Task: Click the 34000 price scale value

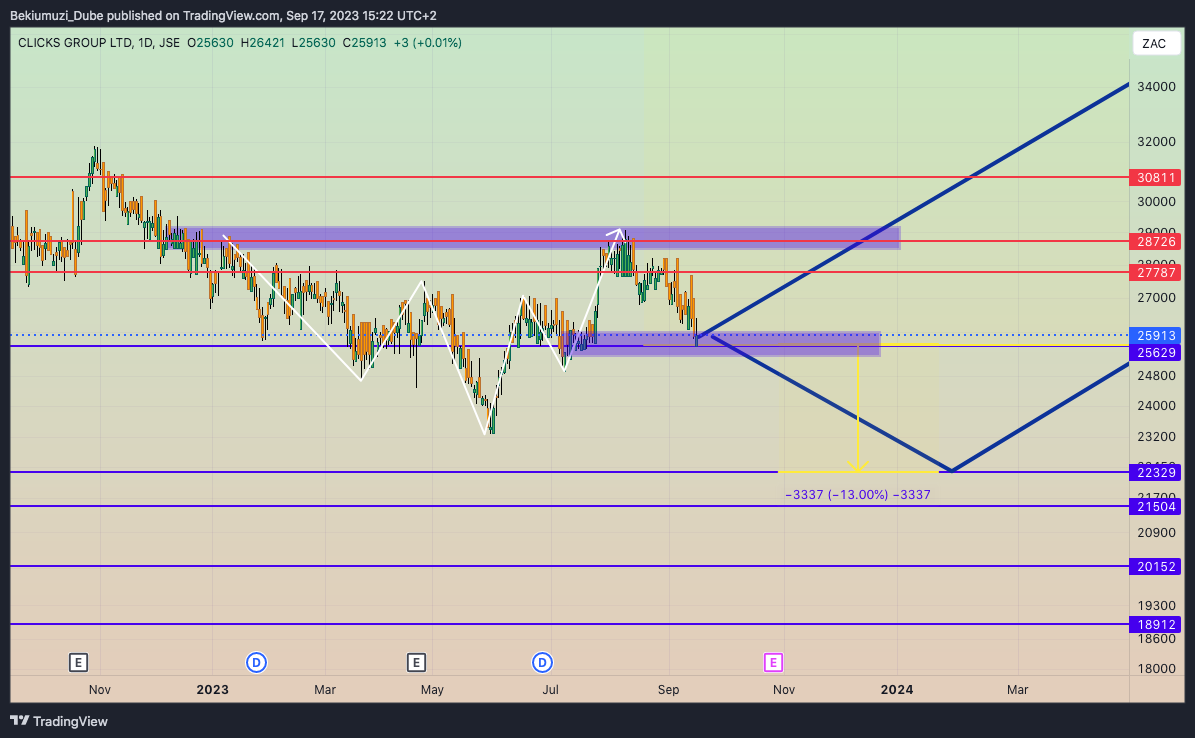Action: 1156,87
